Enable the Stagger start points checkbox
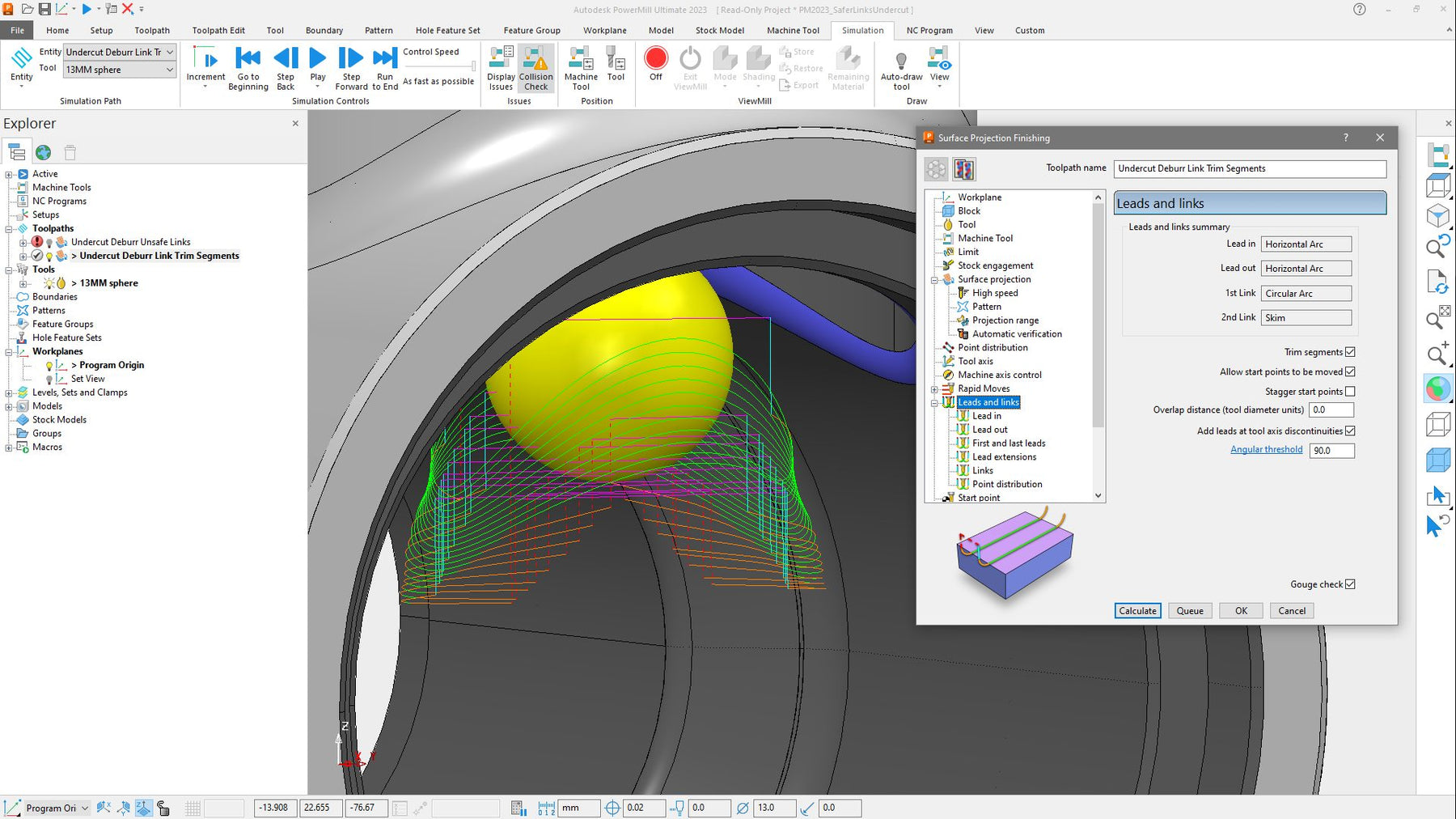1456x819 pixels. pos(1350,392)
